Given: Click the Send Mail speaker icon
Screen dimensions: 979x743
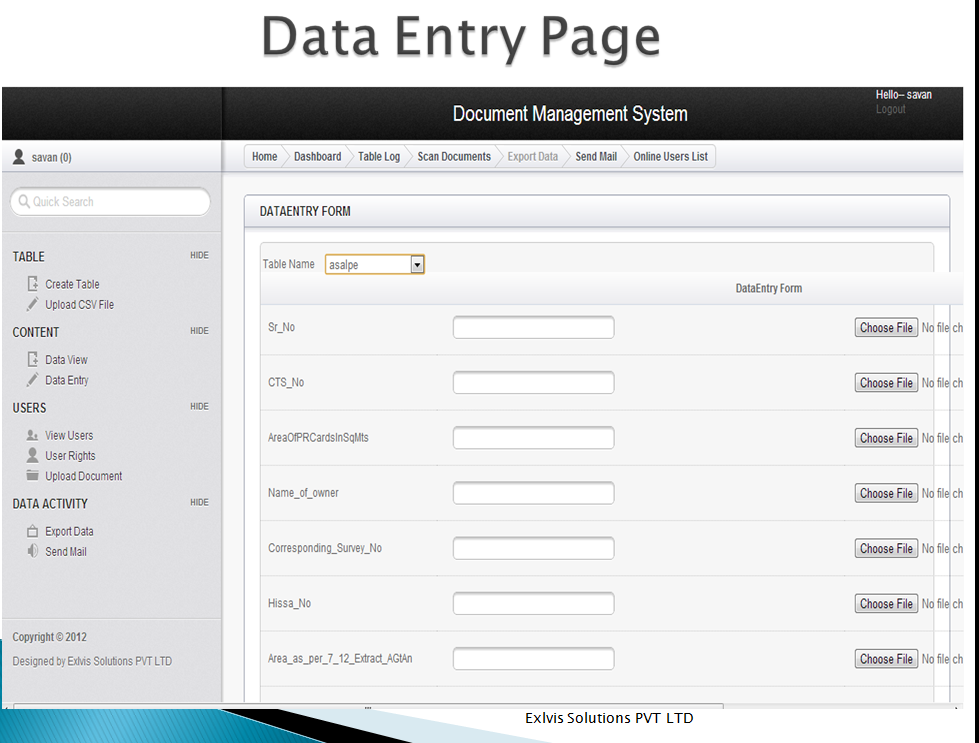Looking at the screenshot, I should [33, 551].
